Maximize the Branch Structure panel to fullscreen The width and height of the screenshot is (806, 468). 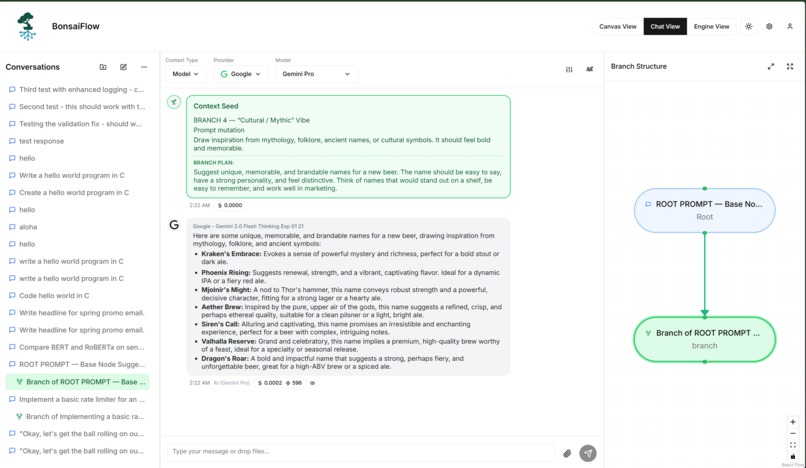790,66
